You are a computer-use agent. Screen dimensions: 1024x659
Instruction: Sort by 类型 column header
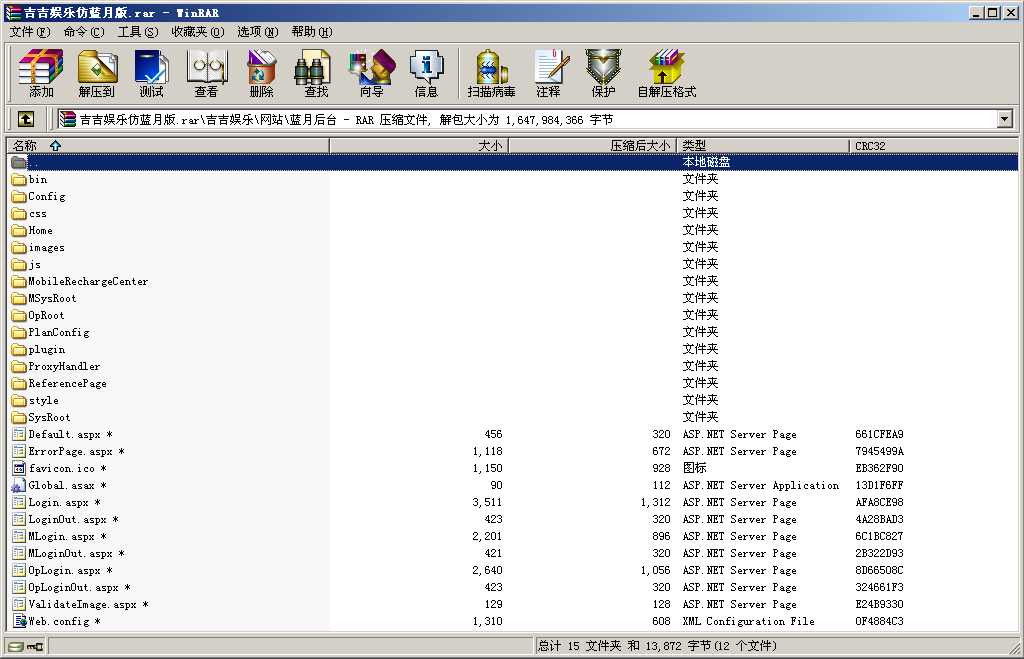(763, 146)
